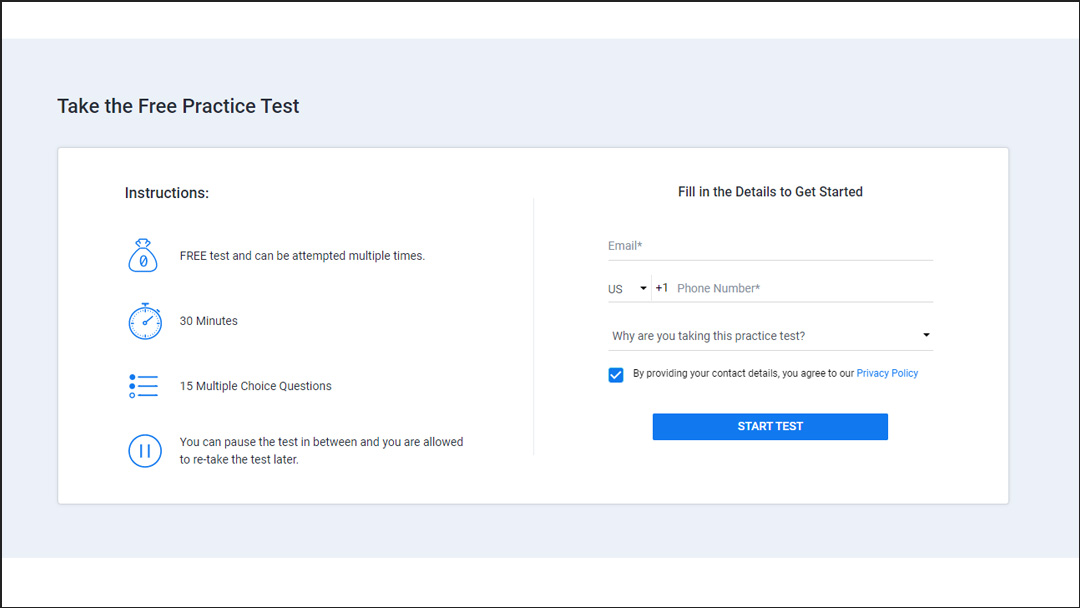
Task: Agree to the contact details consent checkbox
Action: (616, 374)
